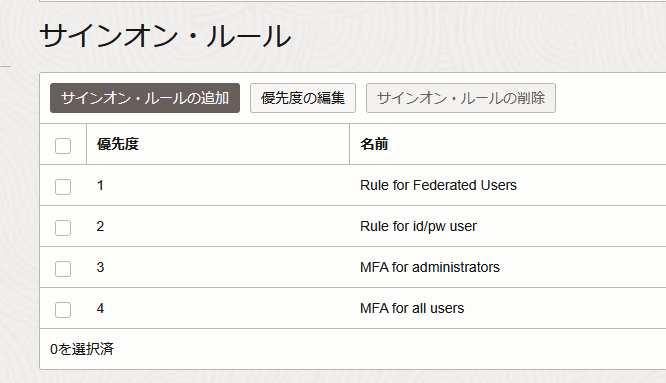666x383 pixels.
Task: Click priority value 1 in the table
Action: 100,185
